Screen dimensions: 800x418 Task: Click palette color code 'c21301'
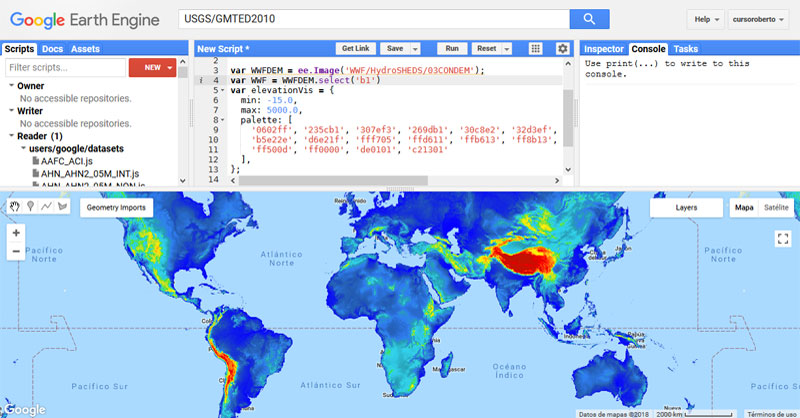(428, 150)
